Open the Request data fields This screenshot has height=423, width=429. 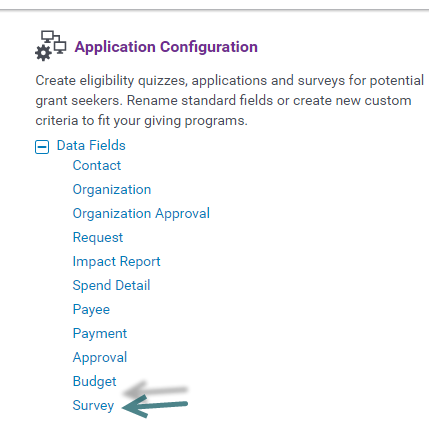pyautogui.click(x=98, y=237)
